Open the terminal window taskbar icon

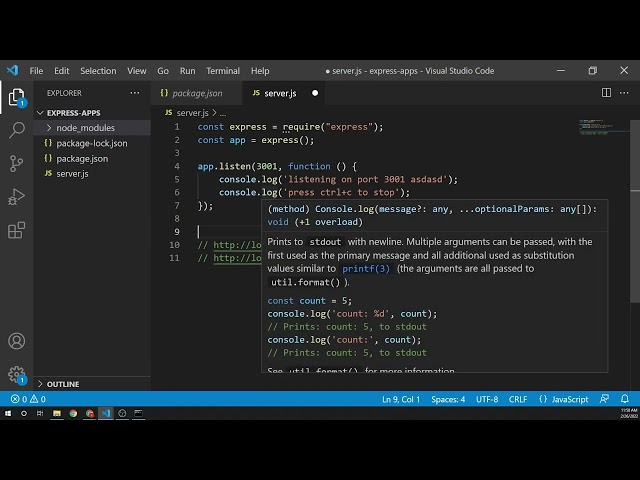tap(138, 413)
